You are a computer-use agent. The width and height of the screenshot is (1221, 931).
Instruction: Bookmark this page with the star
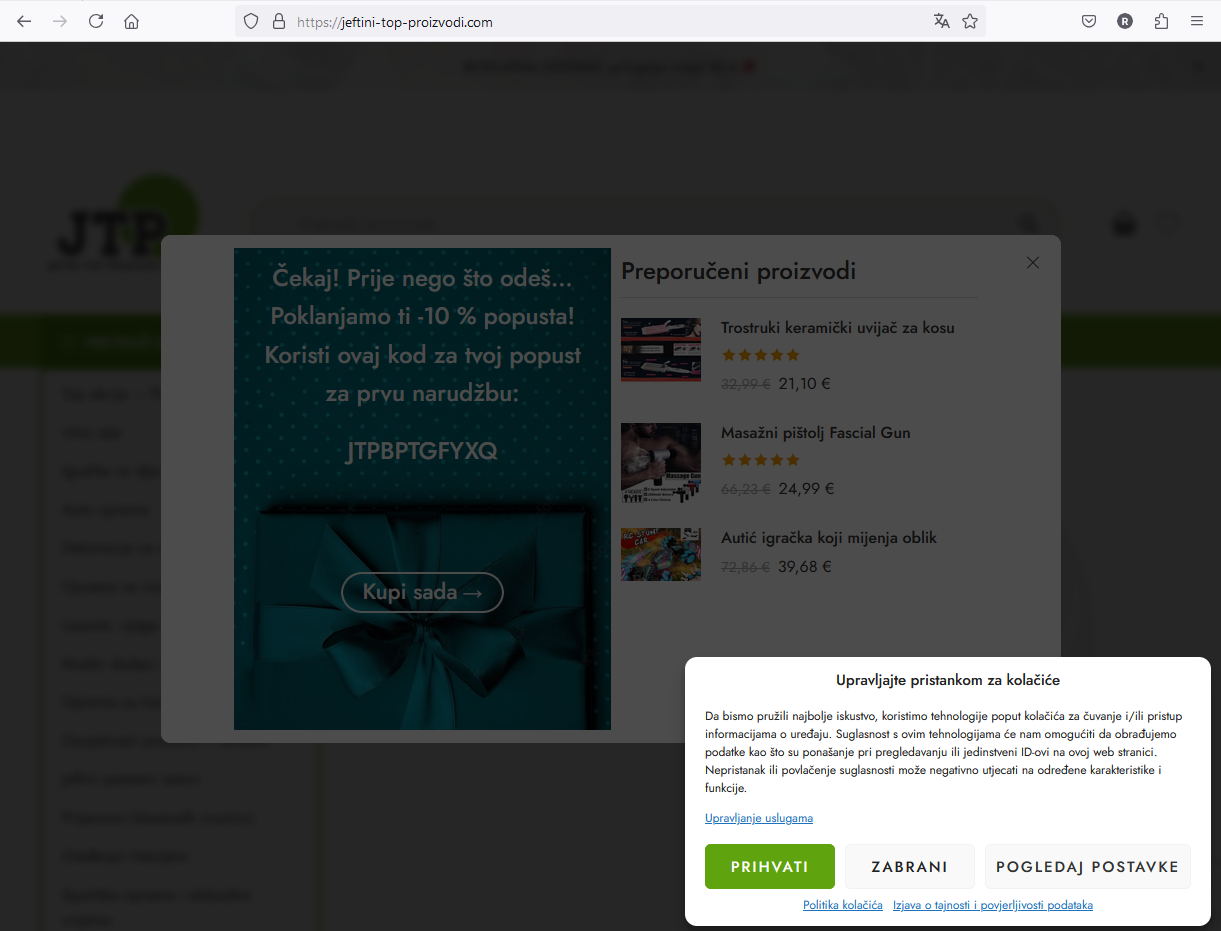coord(970,21)
